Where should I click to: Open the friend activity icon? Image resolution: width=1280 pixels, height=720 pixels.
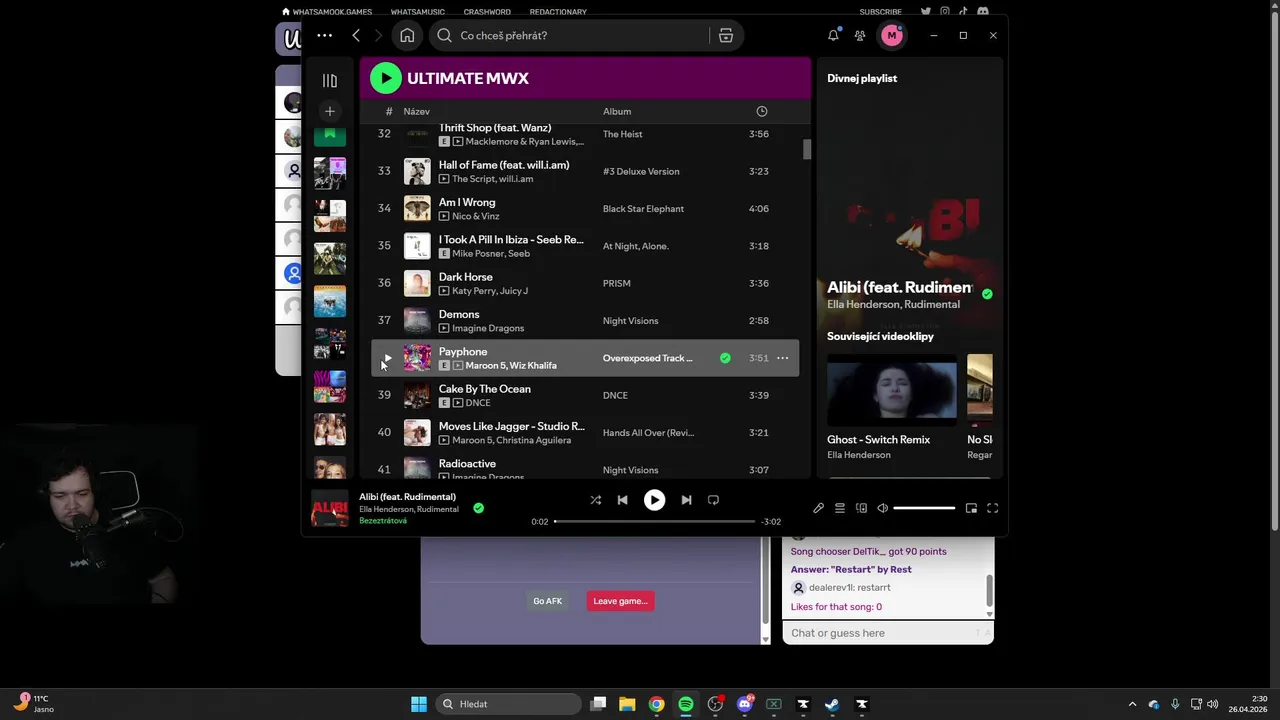[860, 35]
